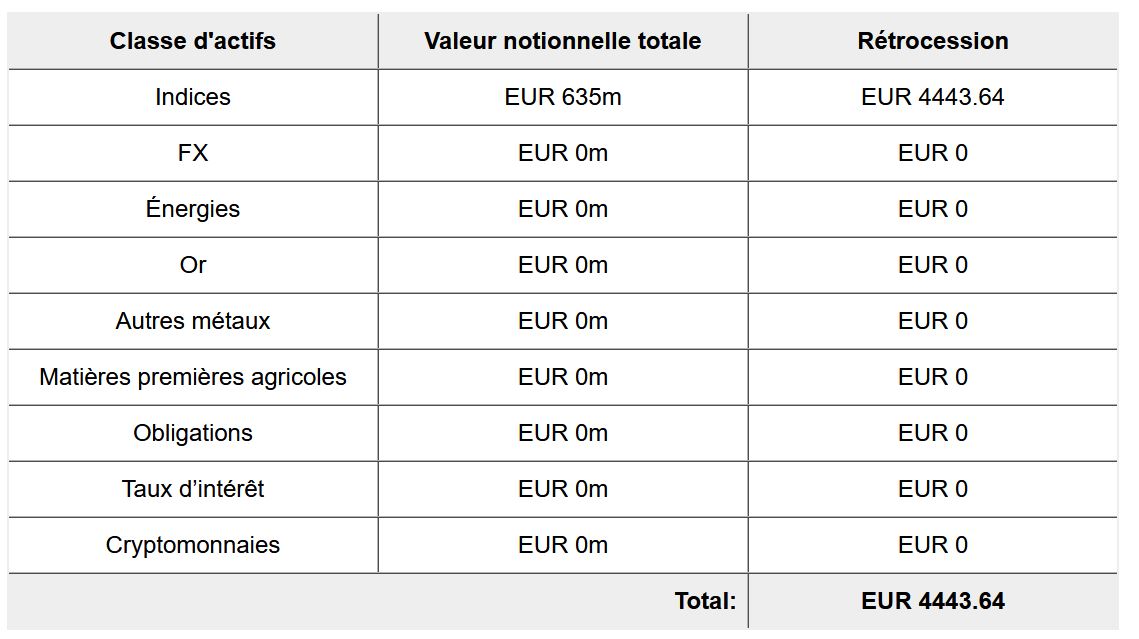Select the FX asset class cell

[193, 153]
